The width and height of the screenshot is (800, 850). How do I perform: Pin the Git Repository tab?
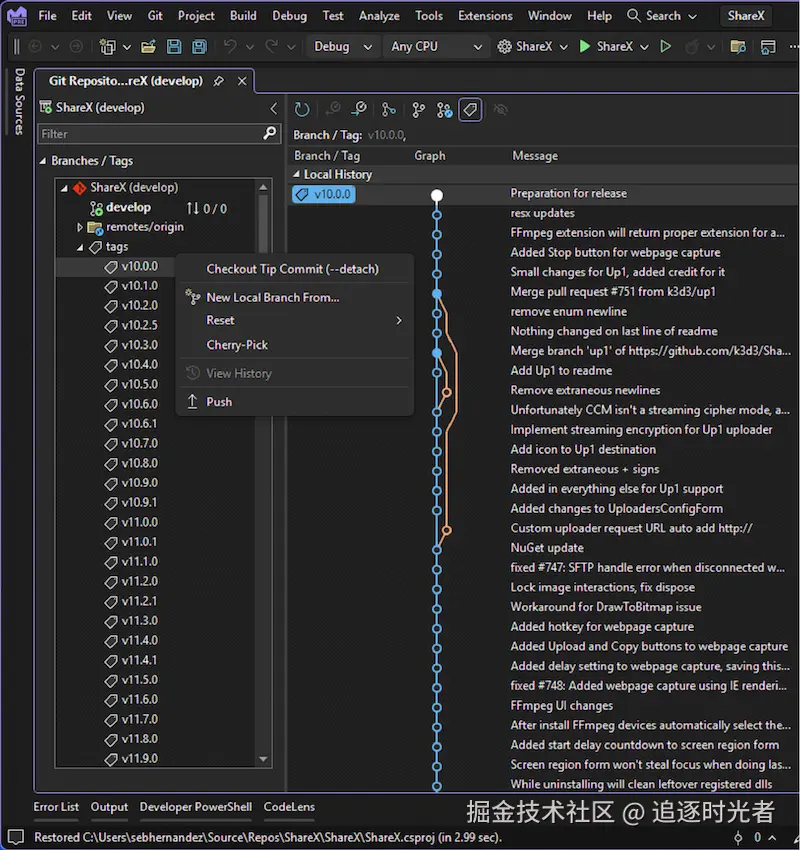tap(219, 81)
